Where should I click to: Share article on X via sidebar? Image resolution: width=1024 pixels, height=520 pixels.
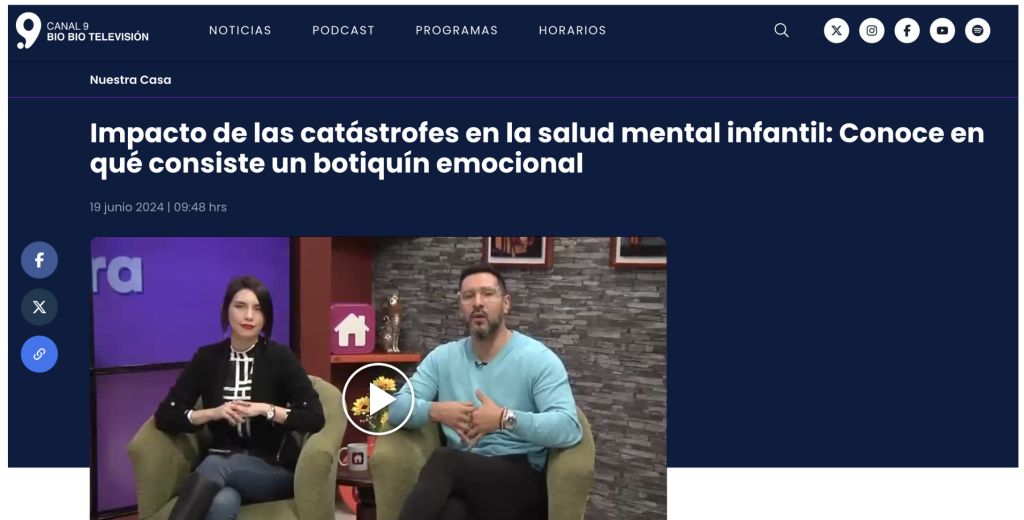coord(39,307)
